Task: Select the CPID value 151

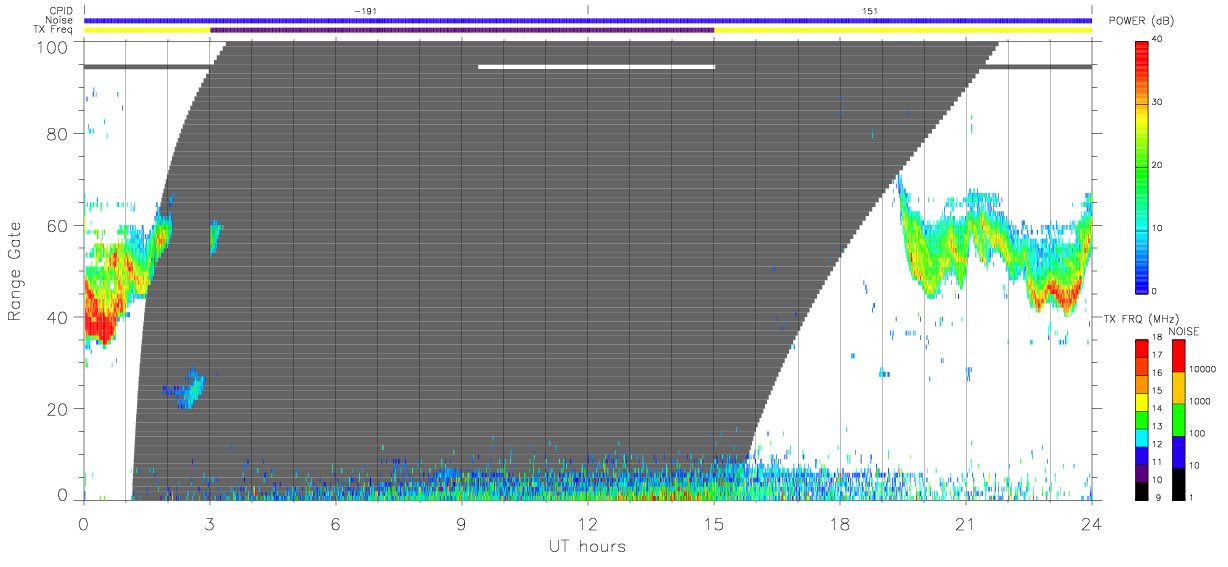Action: pyautogui.click(x=870, y=11)
